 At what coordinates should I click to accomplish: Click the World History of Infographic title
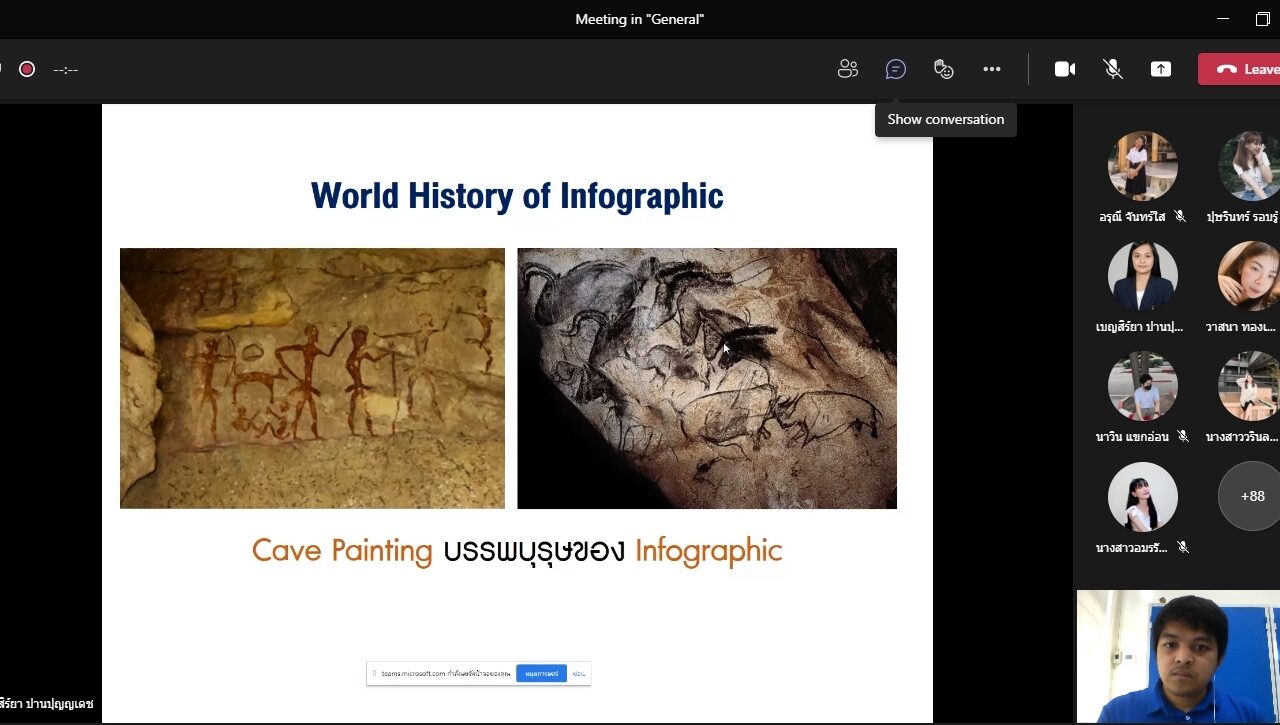(517, 196)
